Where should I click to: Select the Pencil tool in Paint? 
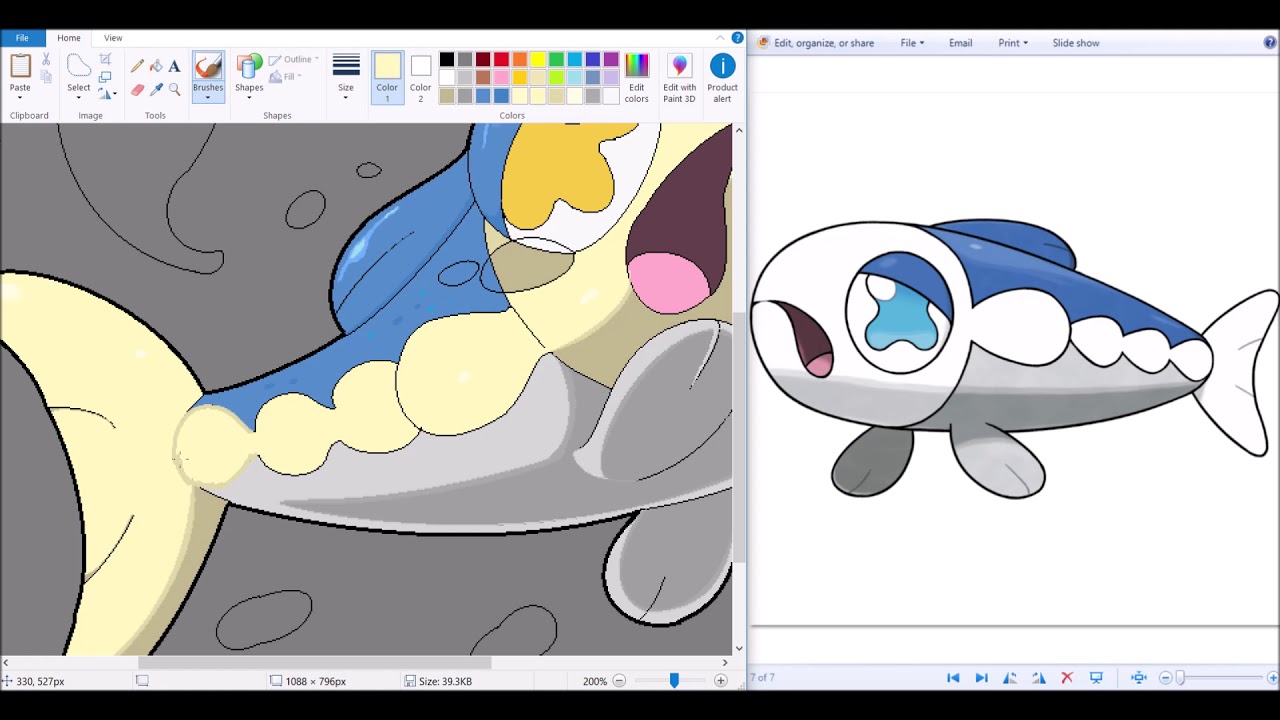tap(137, 66)
